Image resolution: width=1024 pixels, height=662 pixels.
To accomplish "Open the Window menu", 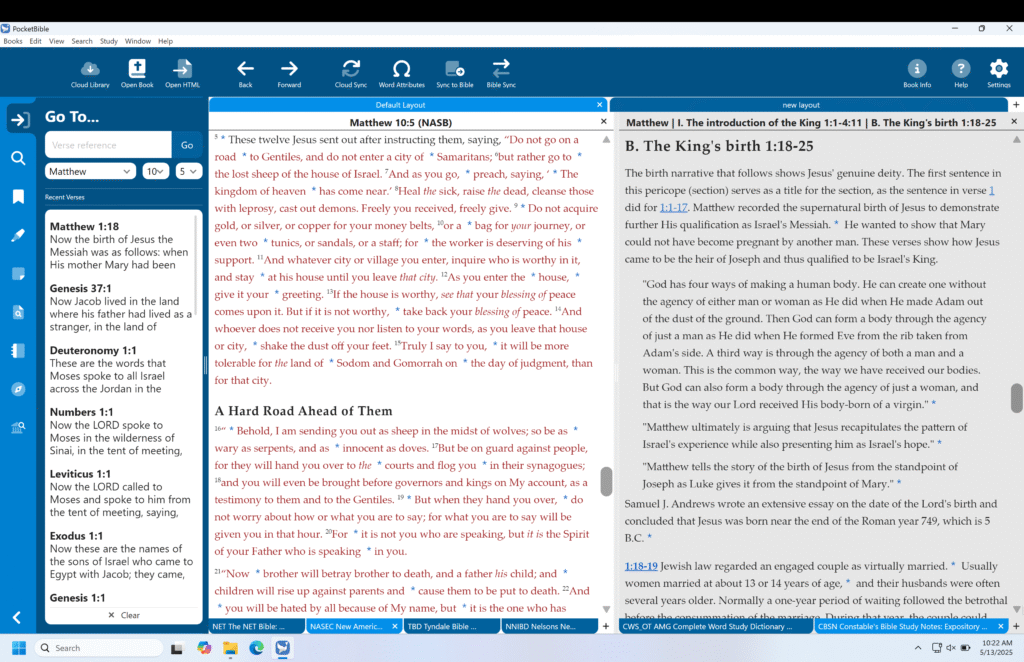I will coord(138,41).
